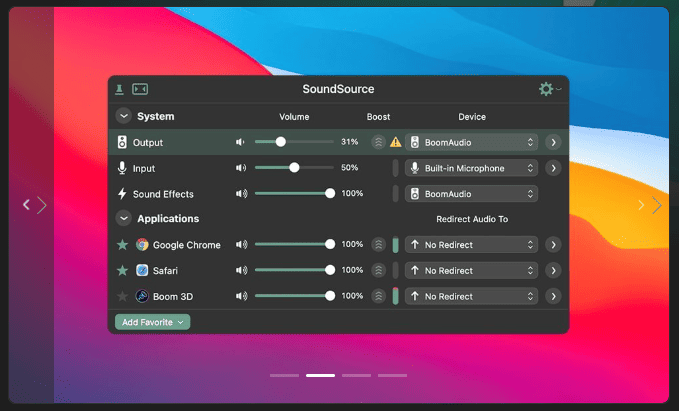Open the Built-in Microphone input dropdown
Image resolution: width=679 pixels, height=411 pixels.
tap(471, 168)
